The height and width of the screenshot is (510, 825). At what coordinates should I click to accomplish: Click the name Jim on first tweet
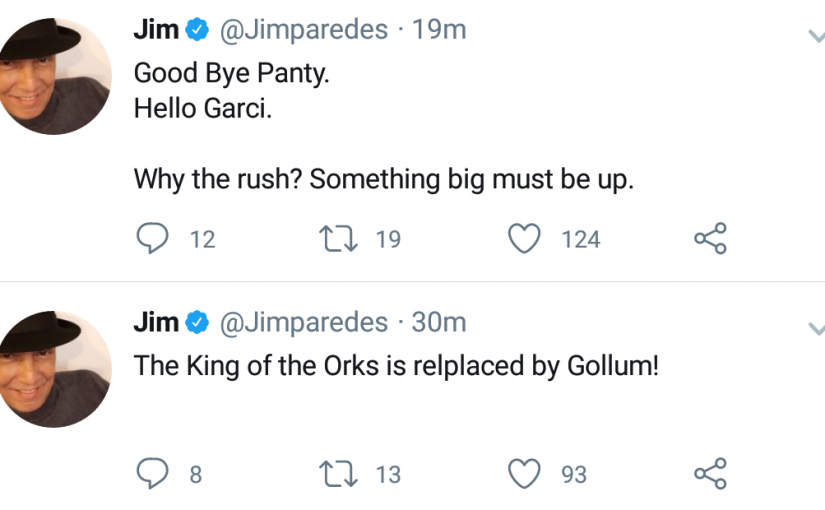tap(156, 29)
